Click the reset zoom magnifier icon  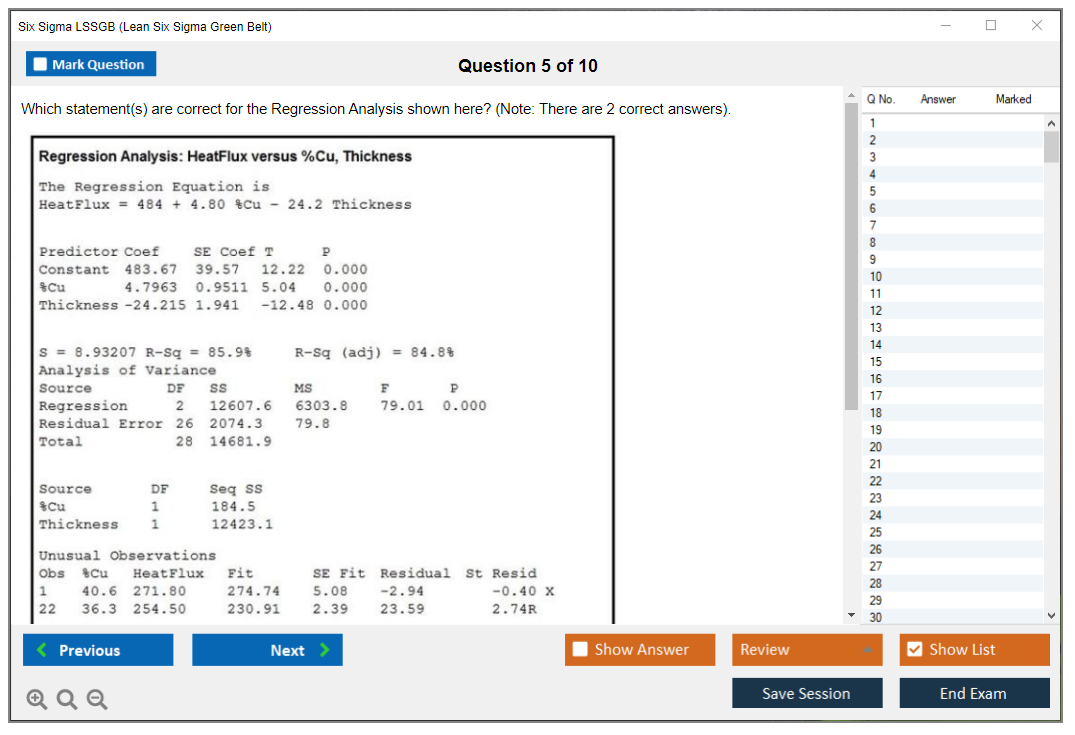(x=66, y=700)
